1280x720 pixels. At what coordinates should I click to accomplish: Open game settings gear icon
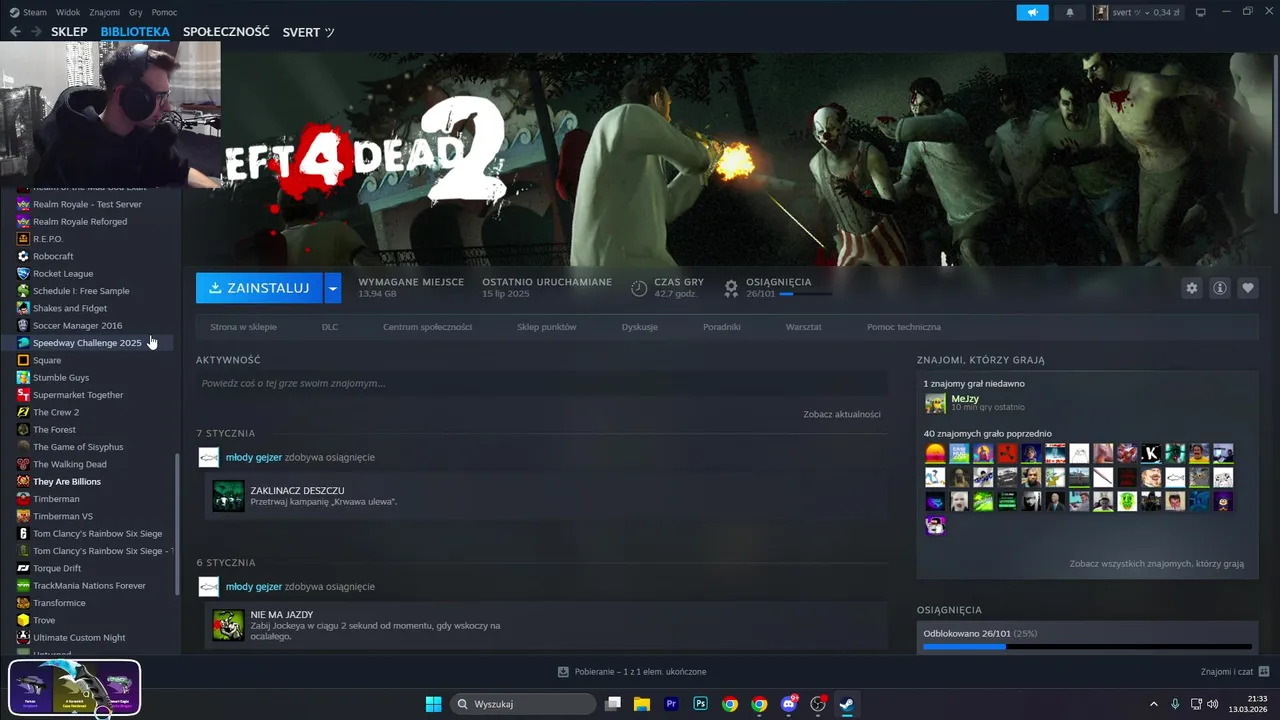point(1191,288)
